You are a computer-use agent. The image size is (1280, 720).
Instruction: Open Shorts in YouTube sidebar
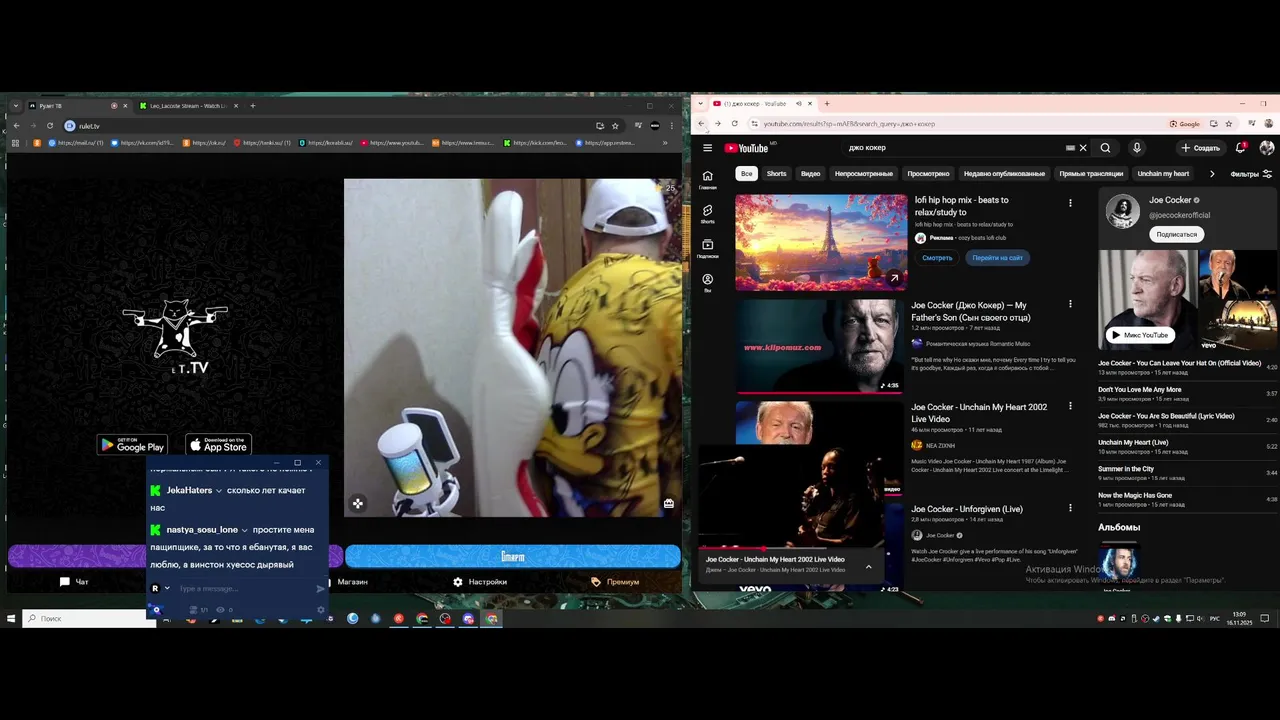coord(707,214)
